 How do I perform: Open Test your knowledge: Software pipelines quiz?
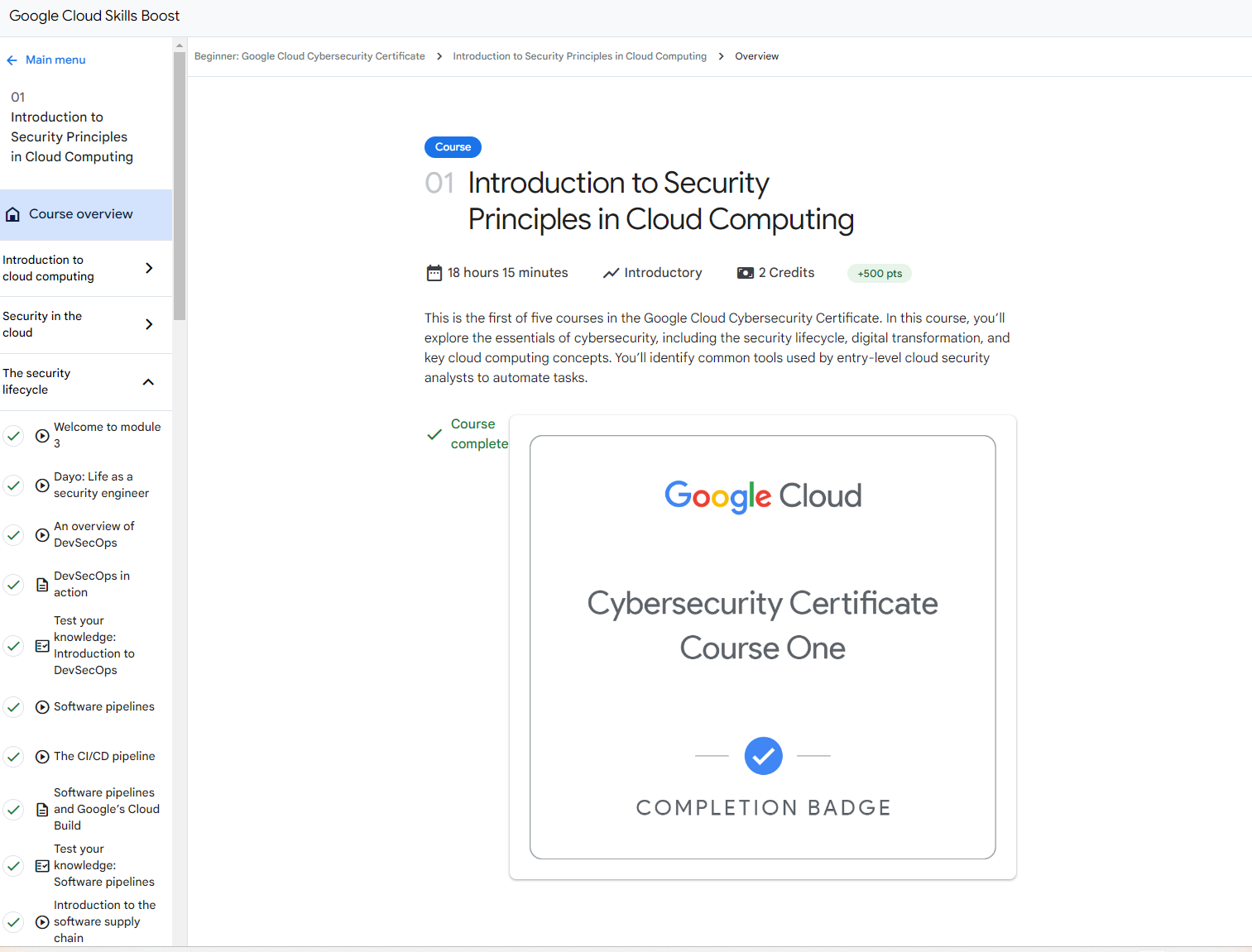coord(103,866)
